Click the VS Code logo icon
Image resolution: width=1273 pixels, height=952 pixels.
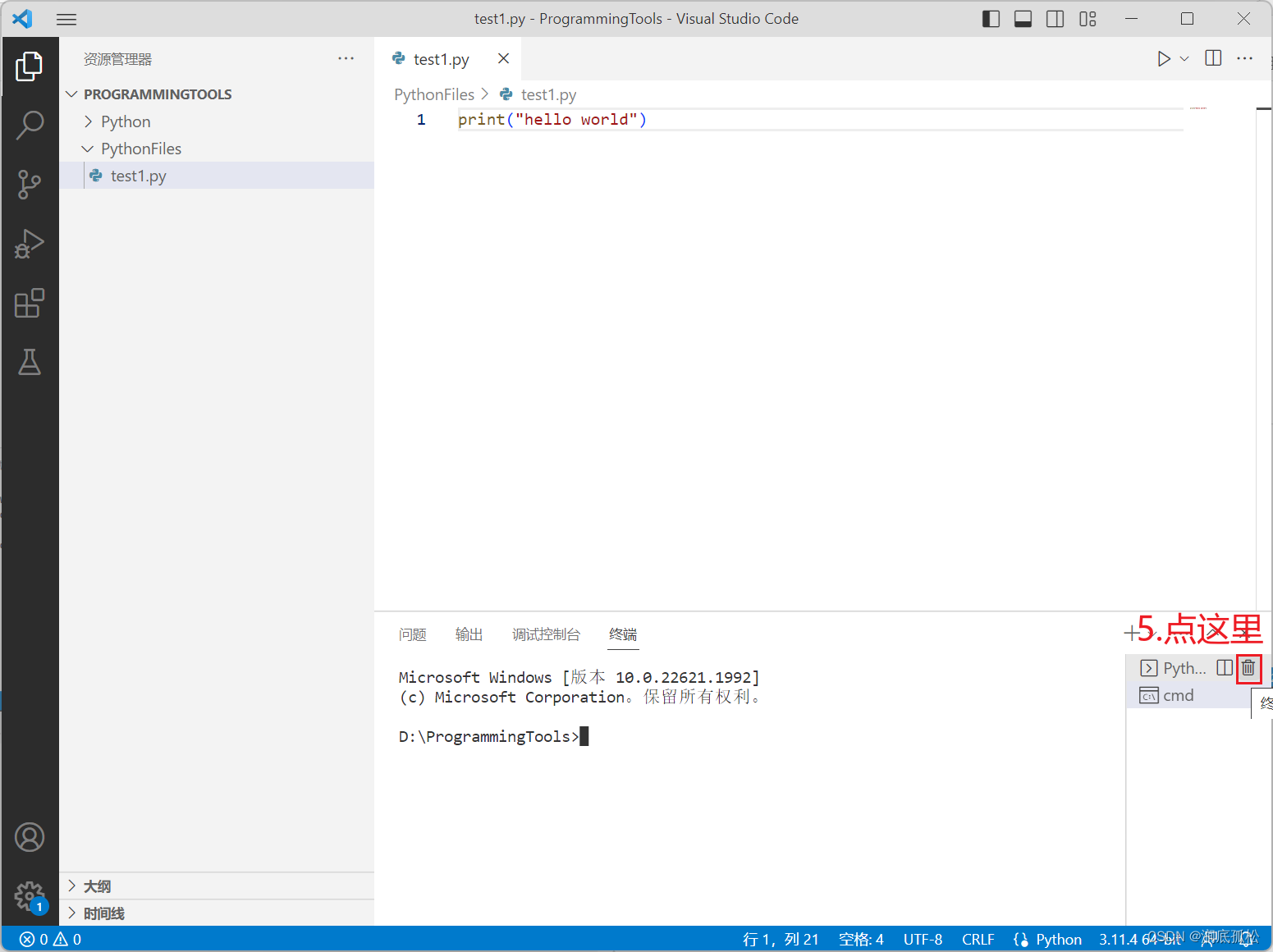(x=23, y=18)
